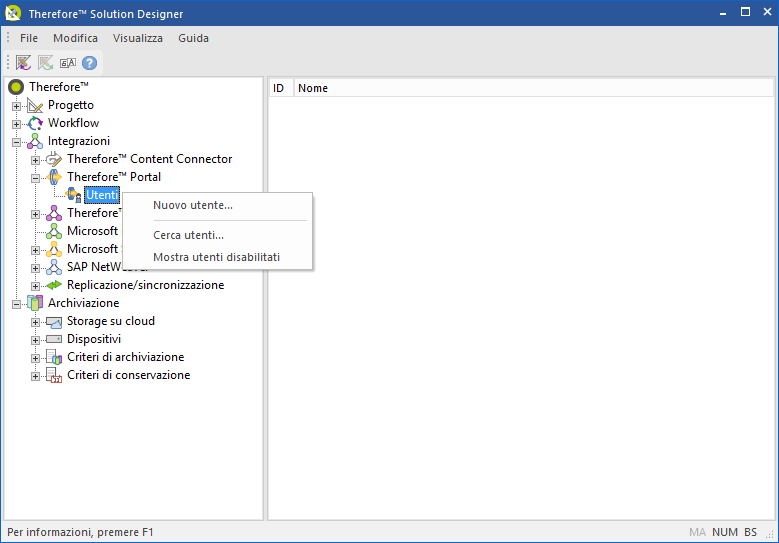This screenshot has width=779, height=543.
Task: Select the Dispositivi label
Action: click(x=94, y=339)
